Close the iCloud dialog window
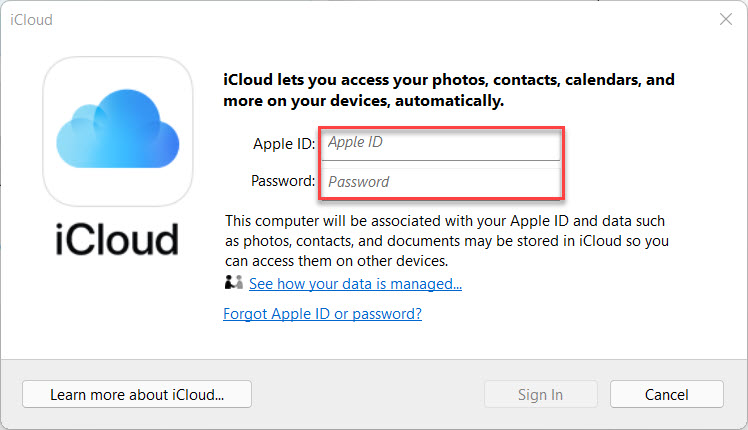 click(x=725, y=19)
